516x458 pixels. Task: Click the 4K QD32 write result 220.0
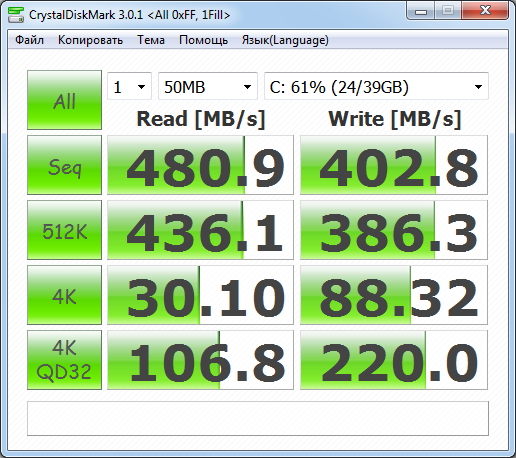[x=394, y=360]
